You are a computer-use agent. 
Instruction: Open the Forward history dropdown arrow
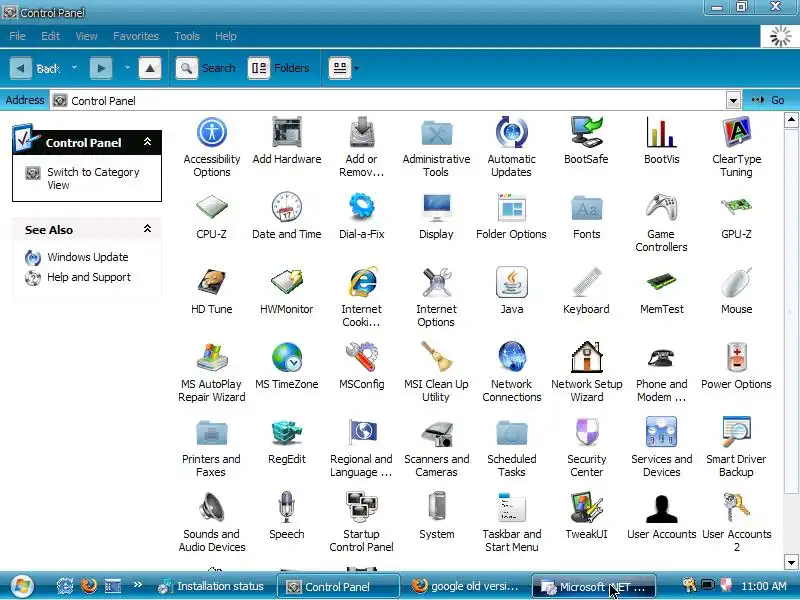127,68
